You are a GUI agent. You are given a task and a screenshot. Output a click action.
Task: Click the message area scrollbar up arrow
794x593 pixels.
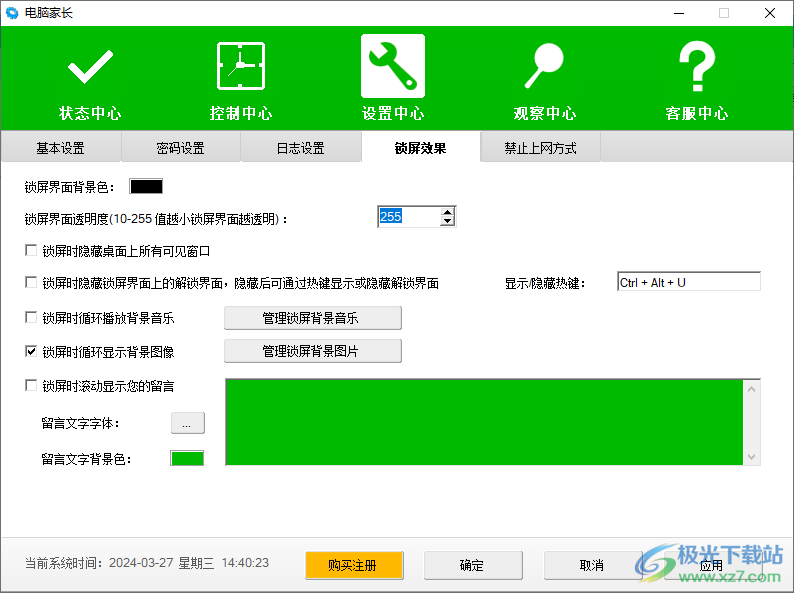(751, 389)
